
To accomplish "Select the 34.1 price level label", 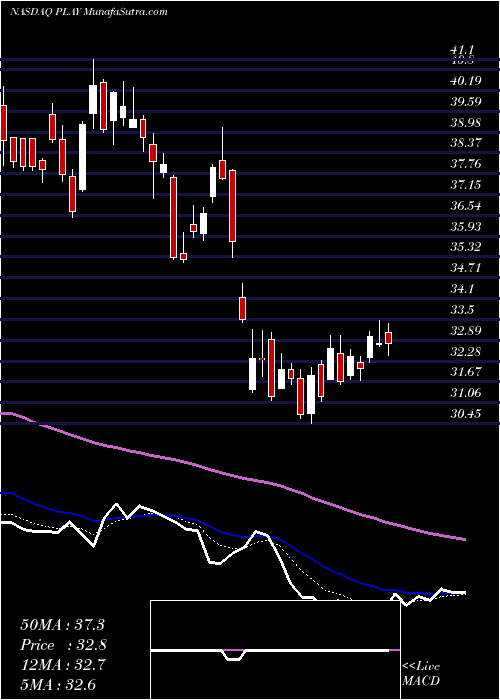I will pyautogui.click(x=462, y=289).
